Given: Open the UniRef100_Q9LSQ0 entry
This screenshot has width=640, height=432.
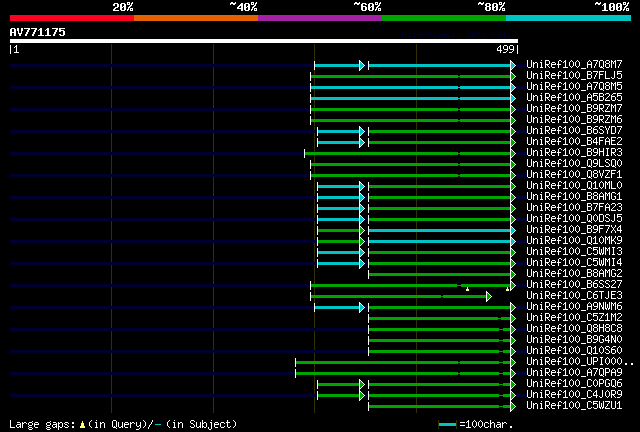Looking at the screenshot, I should tap(574, 164).
